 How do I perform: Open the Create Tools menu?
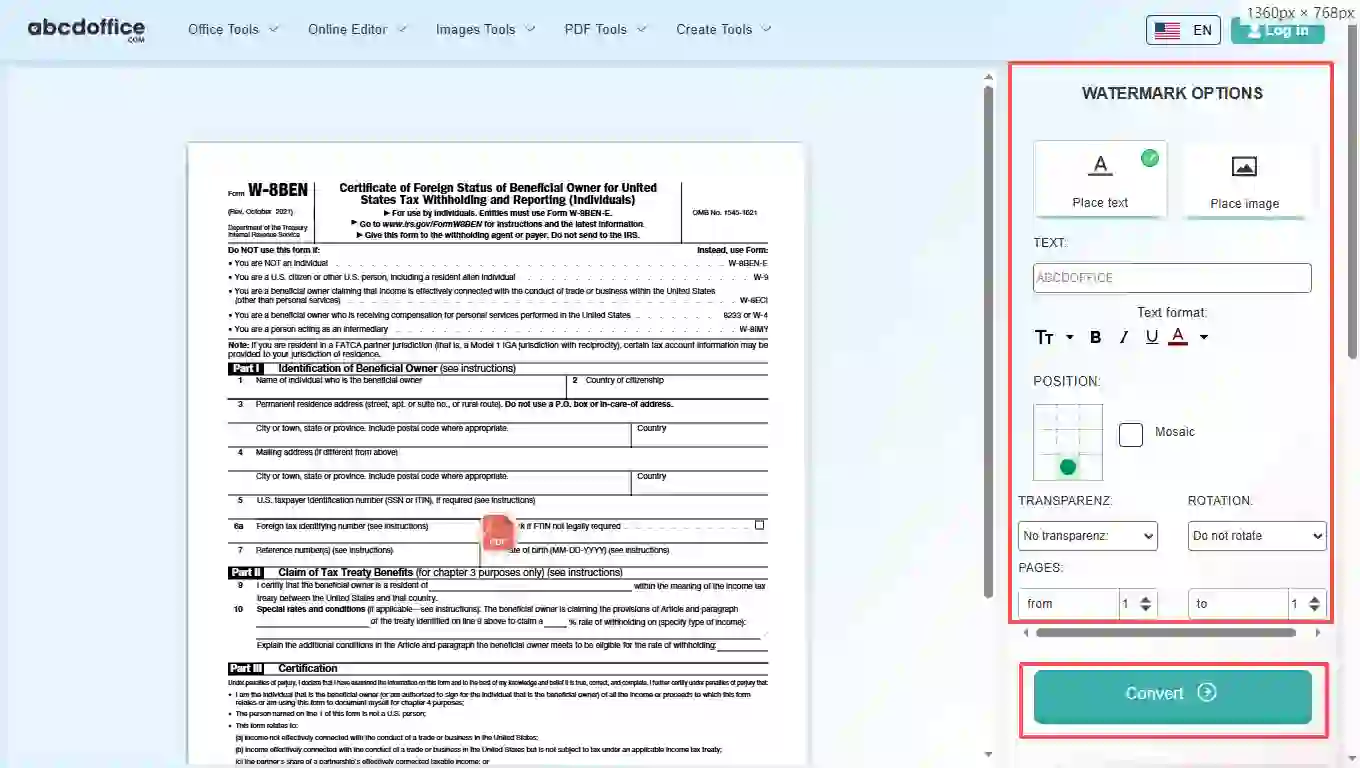pyautogui.click(x=723, y=29)
